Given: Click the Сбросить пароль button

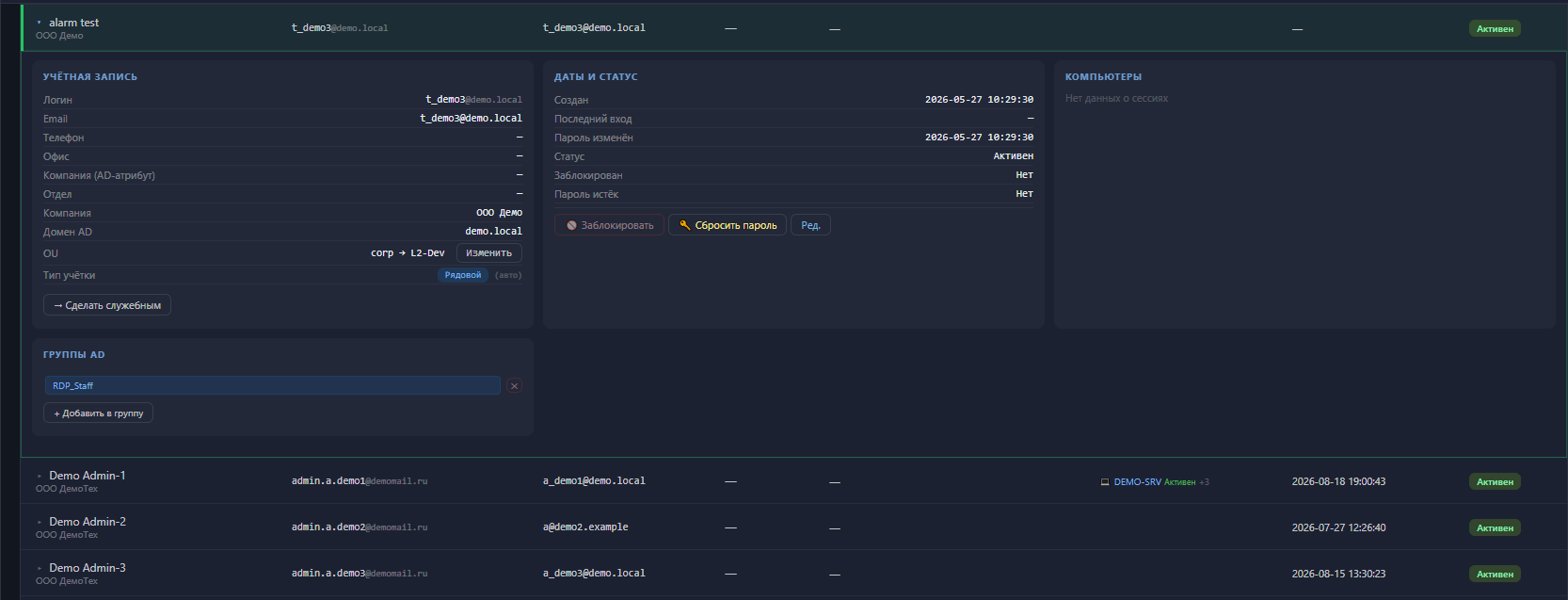Looking at the screenshot, I should tap(728, 225).
